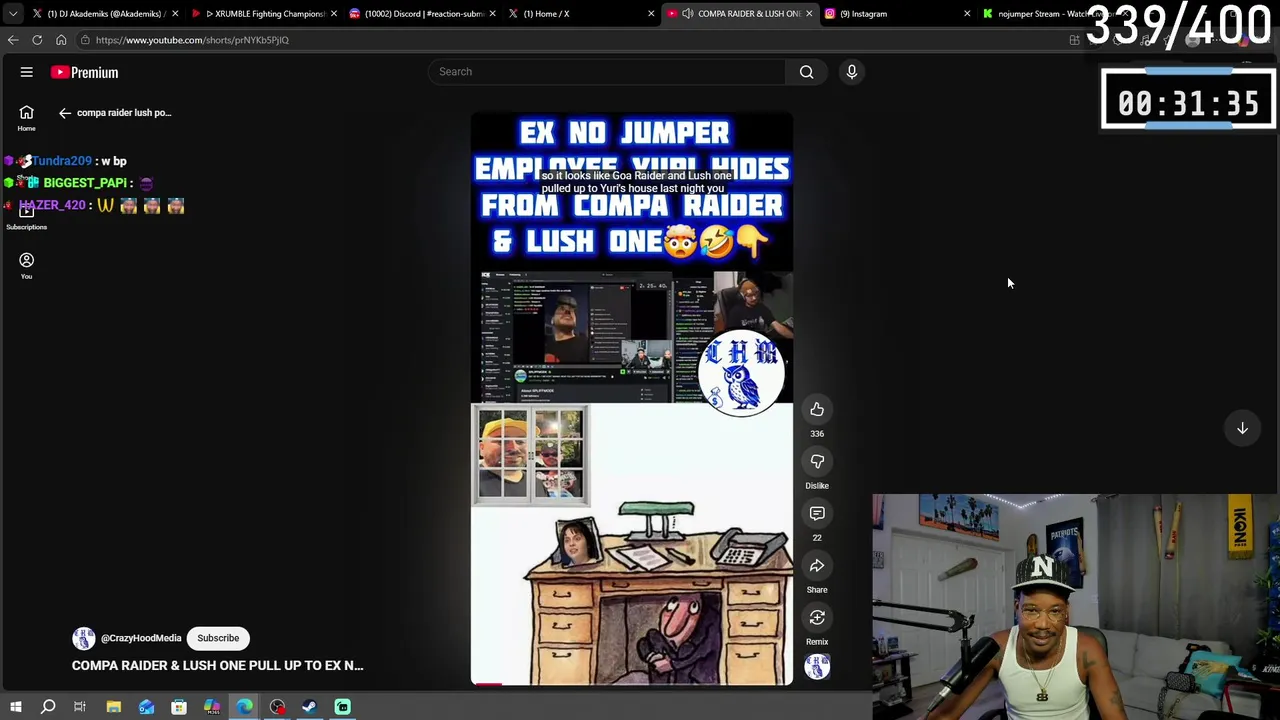
Task: Open Microsoft 365 Copilot from taskbar
Action: (x=212, y=707)
